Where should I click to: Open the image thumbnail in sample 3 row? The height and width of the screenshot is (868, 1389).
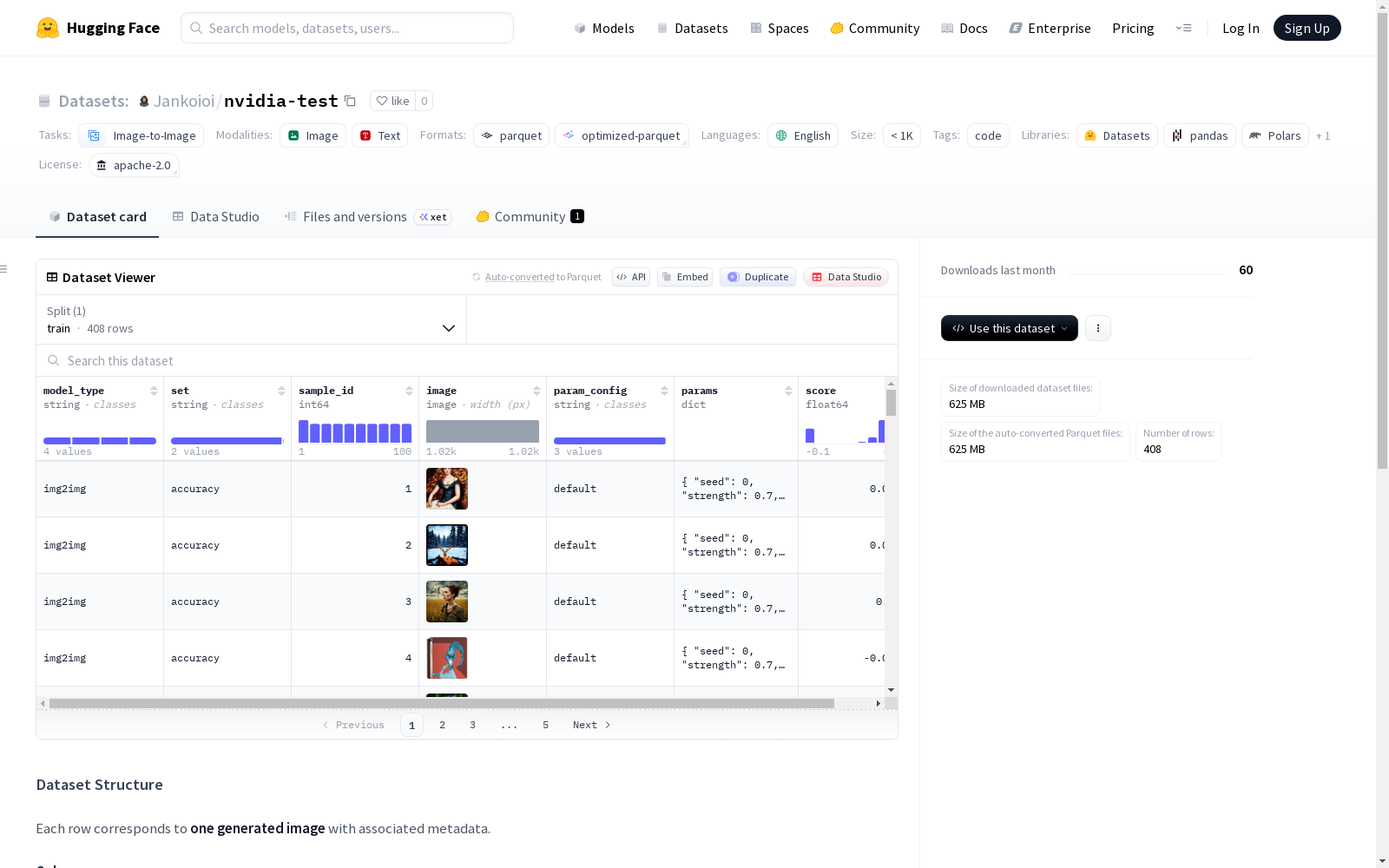click(x=447, y=602)
